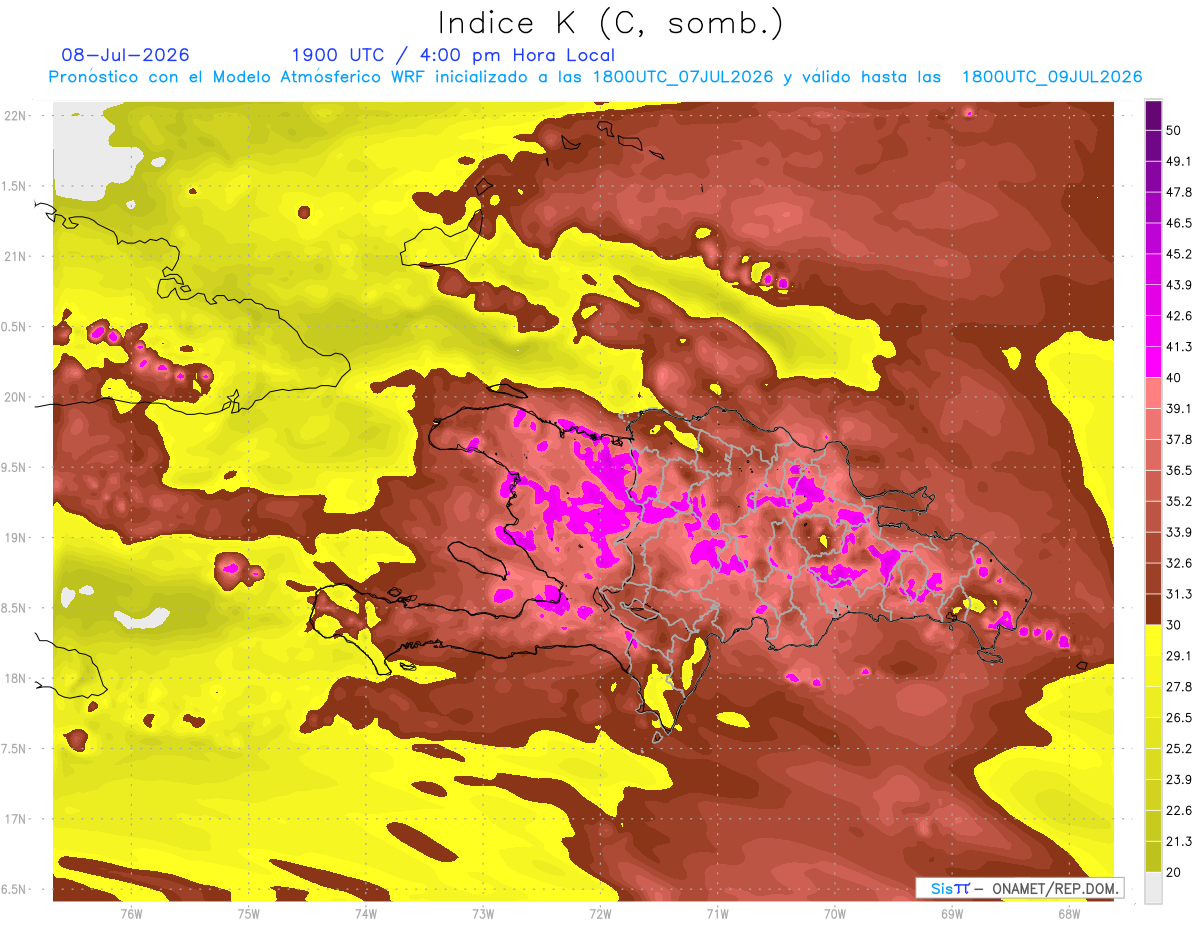Screen dimensions: 1200x927
Task: Click the legend value "29.1"
Action: (x=1179, y=655)
